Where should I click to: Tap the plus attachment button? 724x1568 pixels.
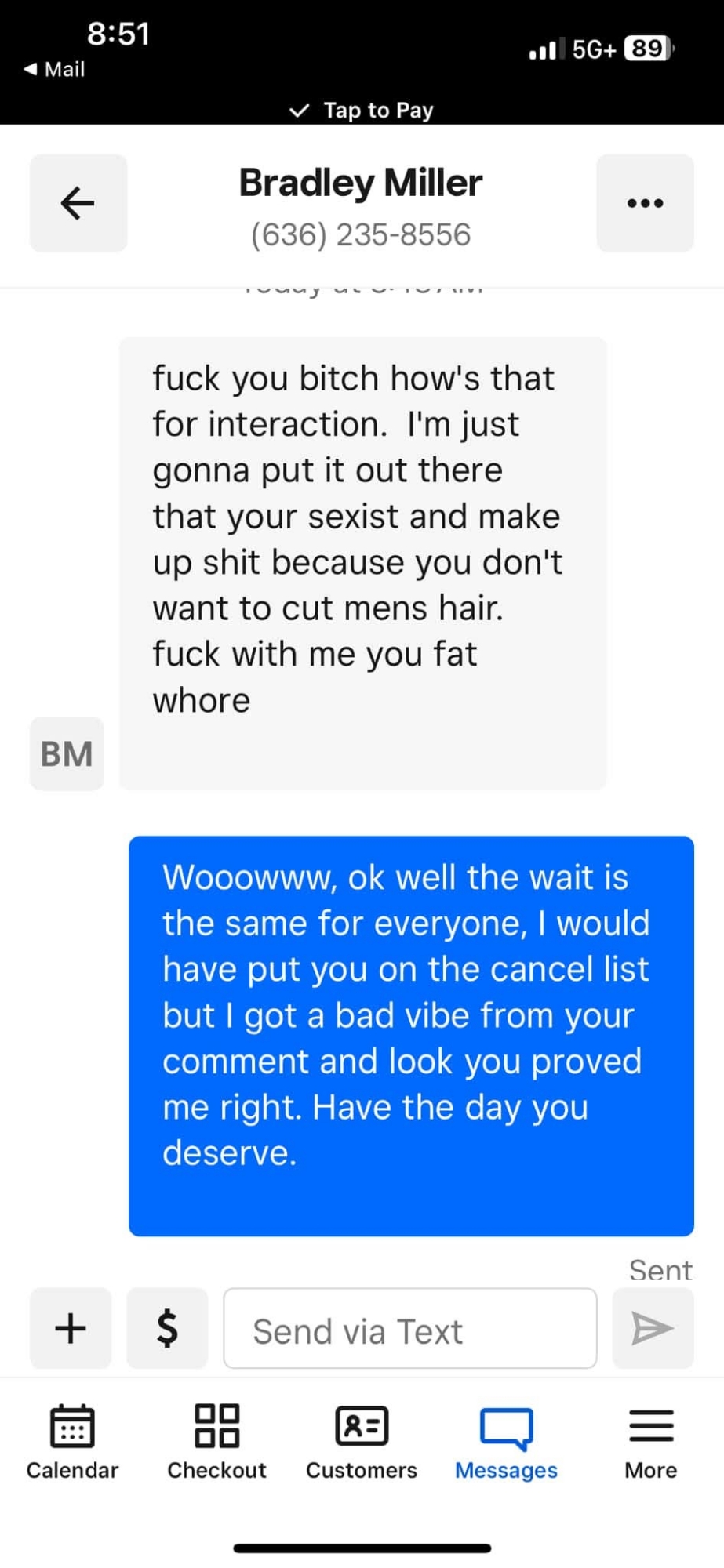[x=71, y=1328]
